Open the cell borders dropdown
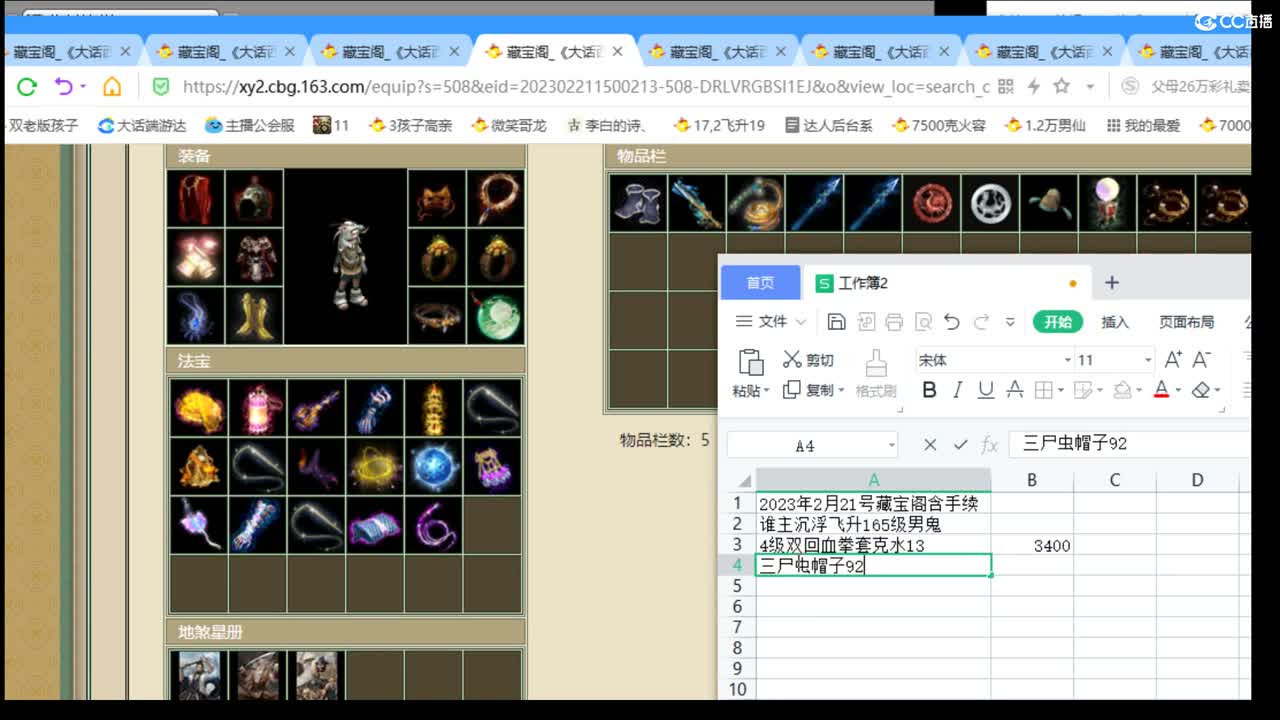 coord(1062,391)
